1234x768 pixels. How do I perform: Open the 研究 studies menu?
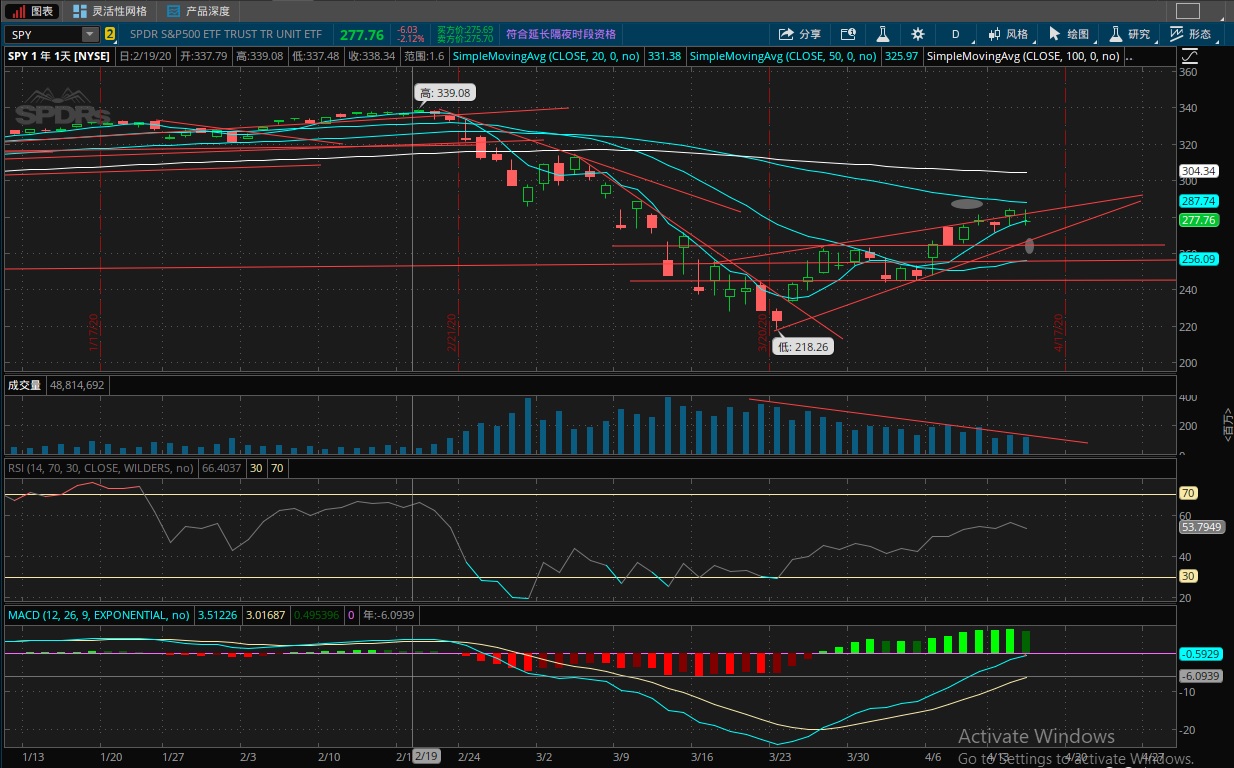coord(1129,34)
